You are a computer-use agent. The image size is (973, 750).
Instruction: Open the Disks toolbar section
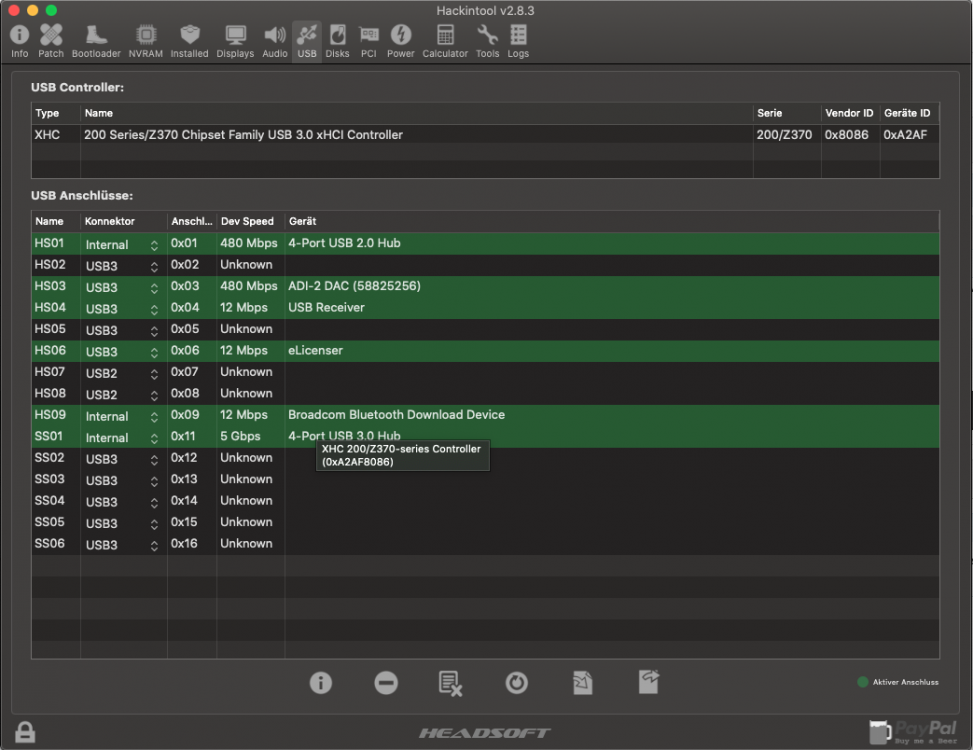pos(338,41)
